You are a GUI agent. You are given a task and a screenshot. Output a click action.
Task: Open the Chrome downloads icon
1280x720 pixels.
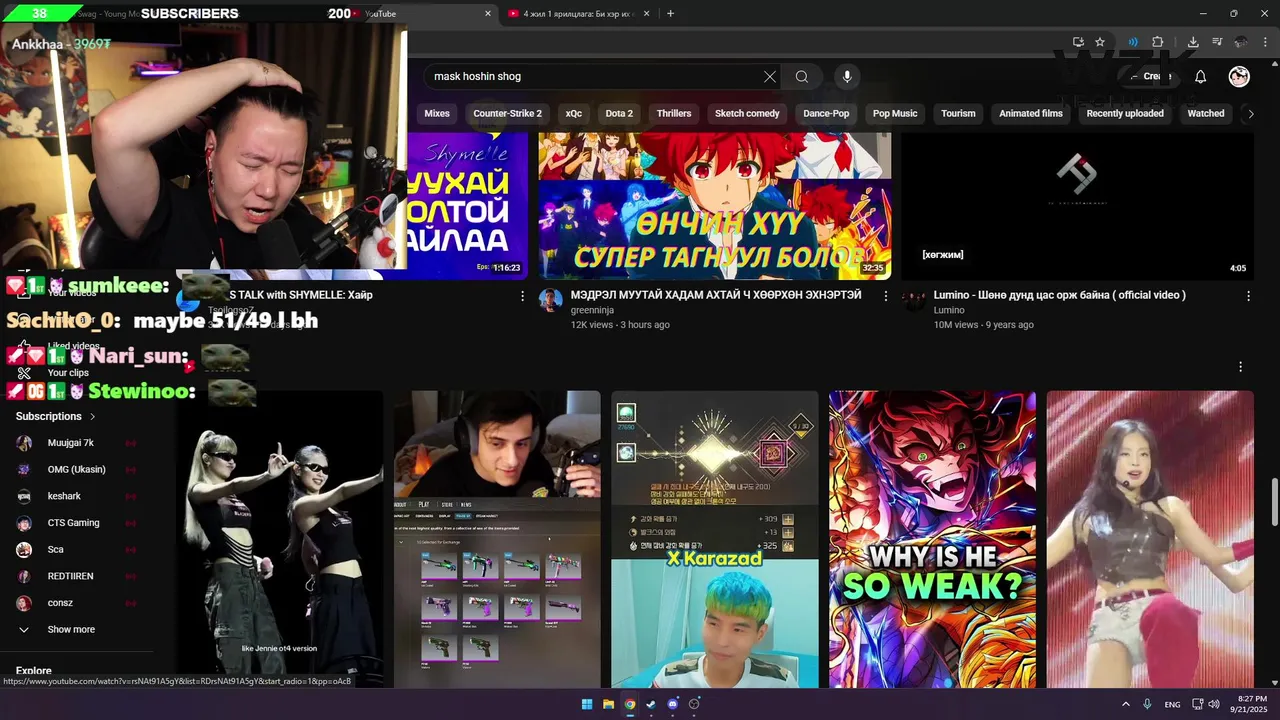pos(1193,42)
